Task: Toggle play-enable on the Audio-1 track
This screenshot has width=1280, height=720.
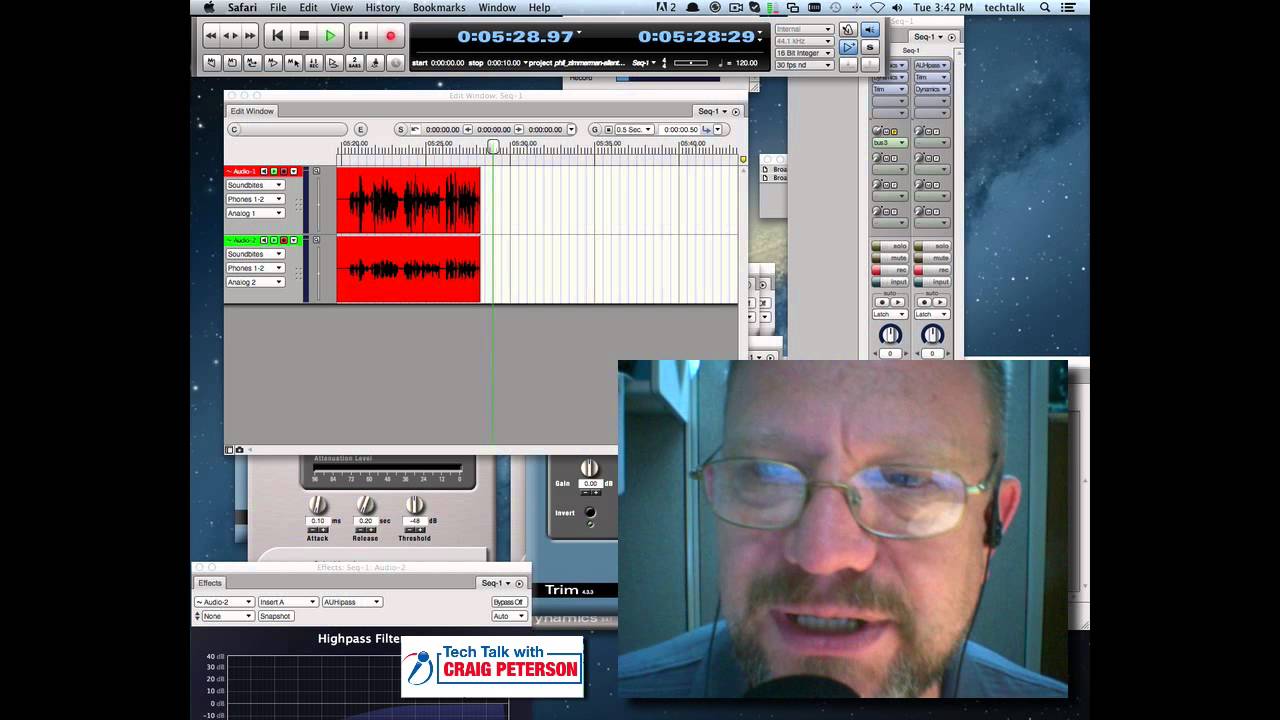Action: (274, 171)
